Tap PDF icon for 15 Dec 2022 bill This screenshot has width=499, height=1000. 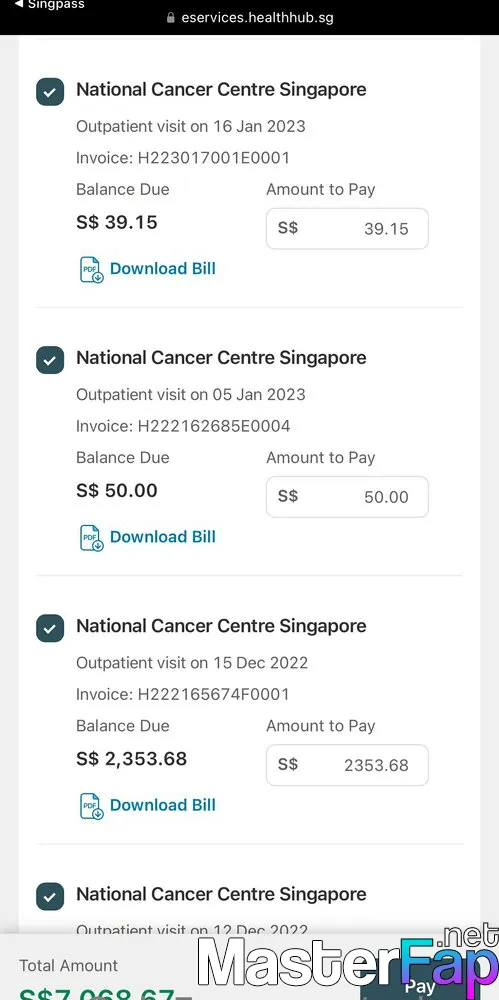tap(91, 805)
